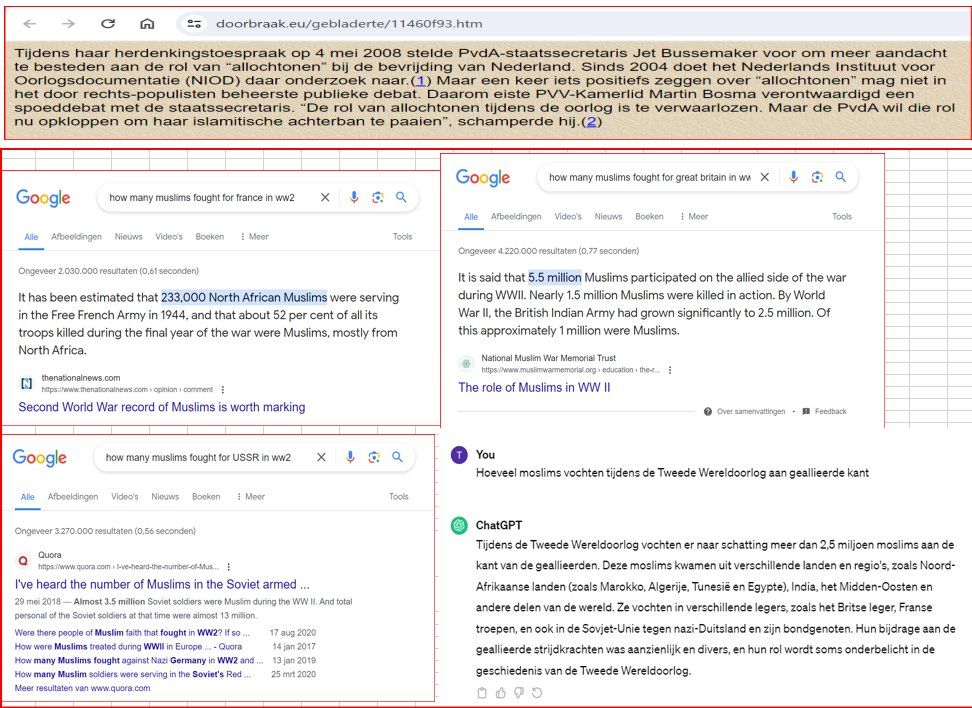Click magnifier in France search box

click(401, 197)
